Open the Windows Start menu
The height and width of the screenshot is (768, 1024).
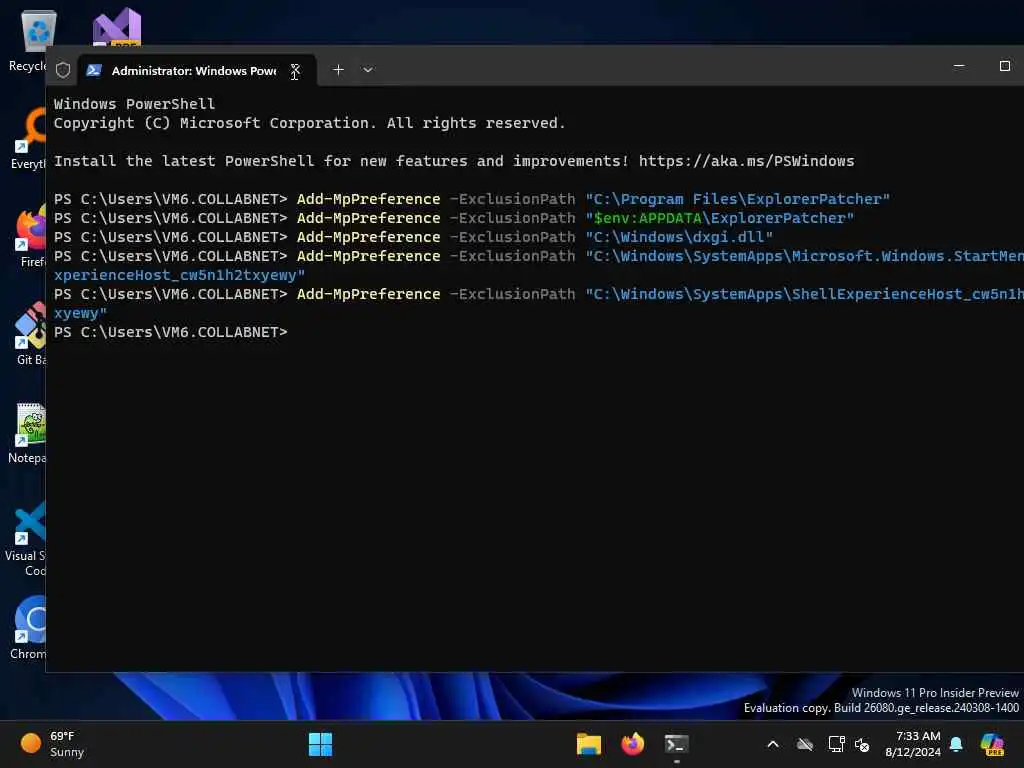[x=320, y=744]
